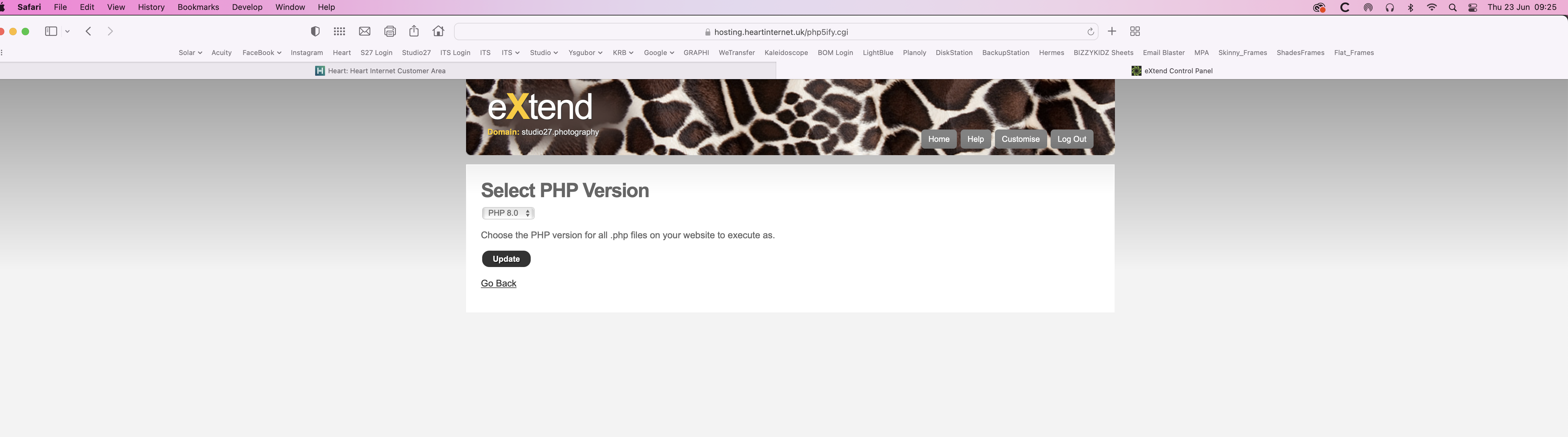Open the KRB bookmarks folder
Viewport: 1568px width, 437px height.
pyautogui.click(x=623, y=53)
